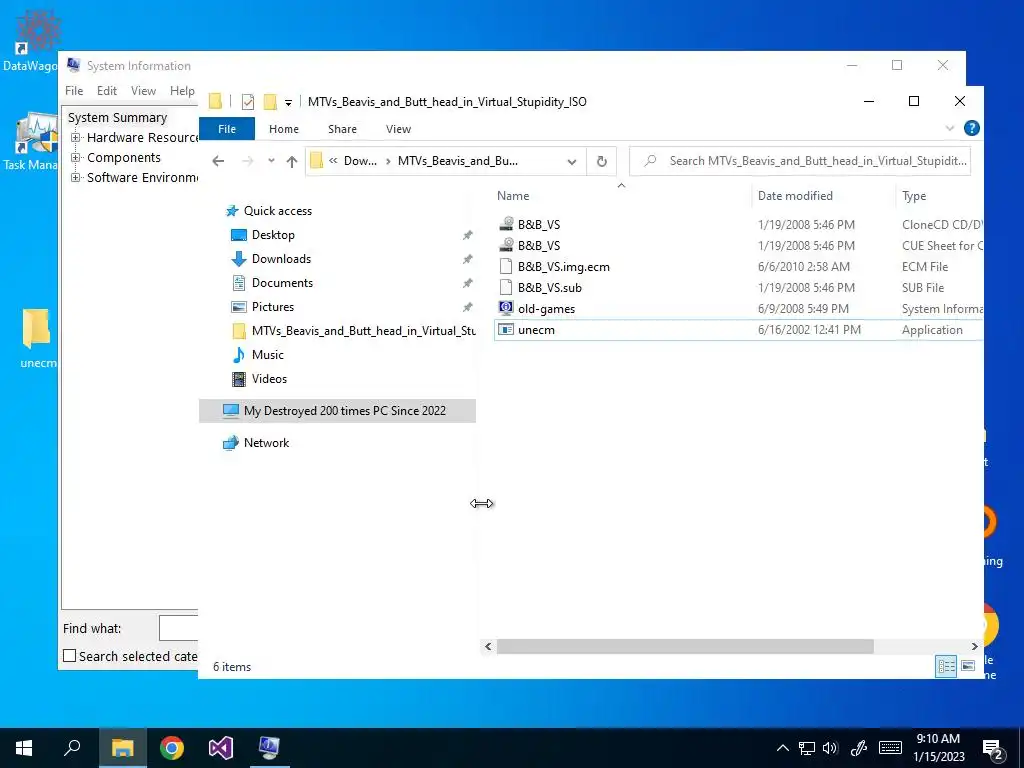This screenshot has height=768, width=1024.
Task: Select My Destroyed 200 times PC item
Action: 337,411
